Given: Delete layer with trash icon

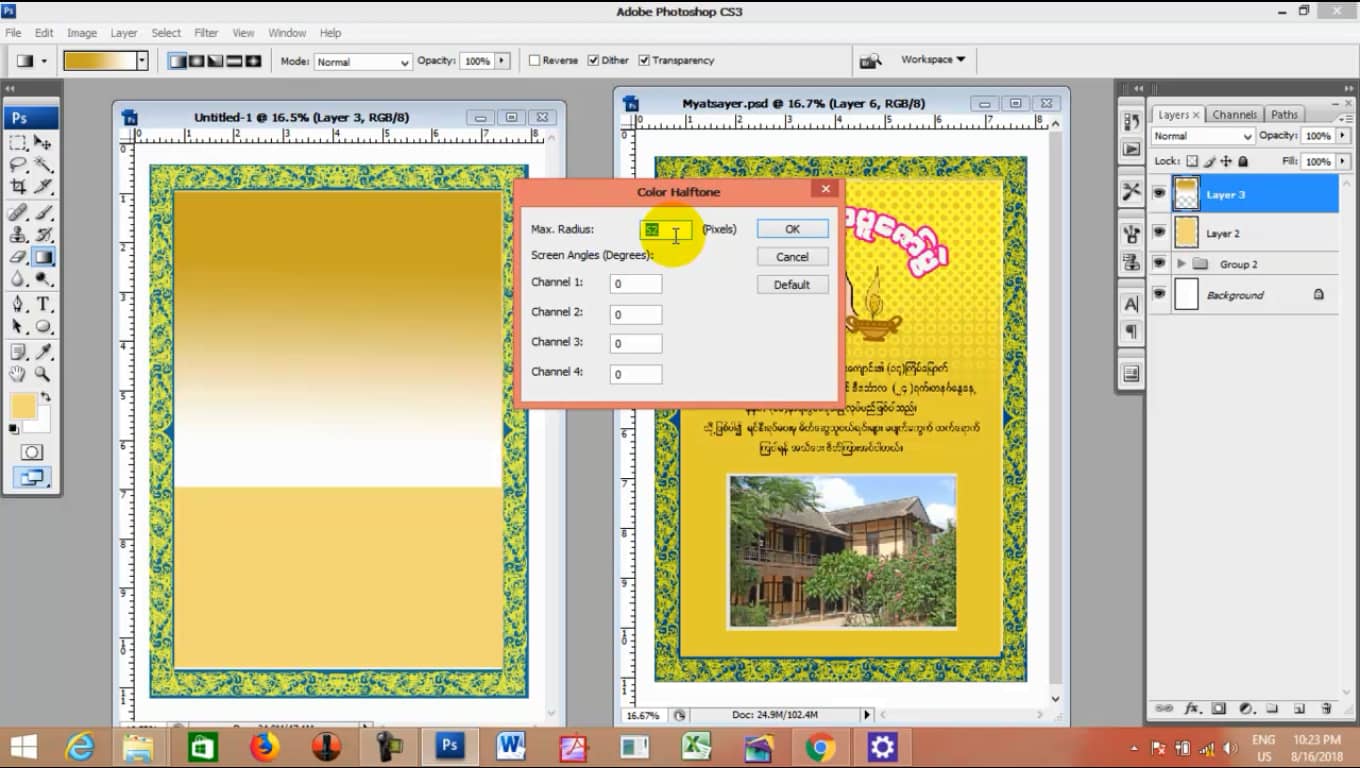Looking at the screenshot, I should [x=1325, y=708].
